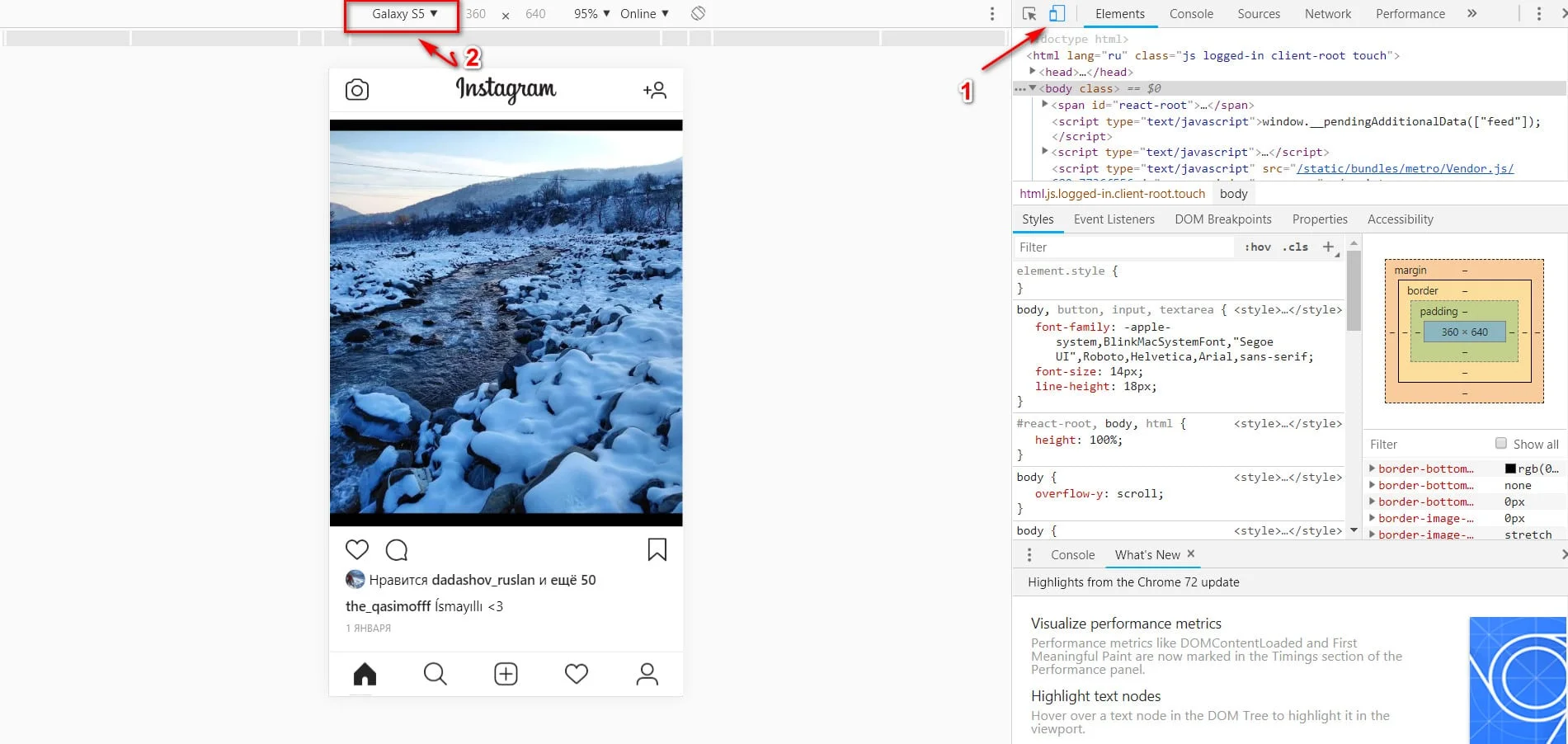Open comments with the speech bubble icon
The image size is (1568, 744).
point(397,549)
